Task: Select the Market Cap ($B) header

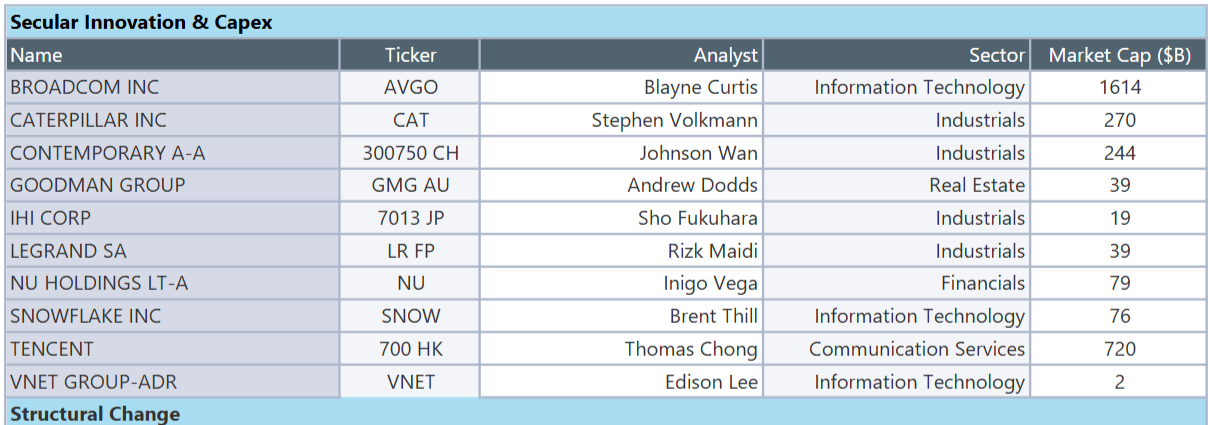Action: 1119,55
